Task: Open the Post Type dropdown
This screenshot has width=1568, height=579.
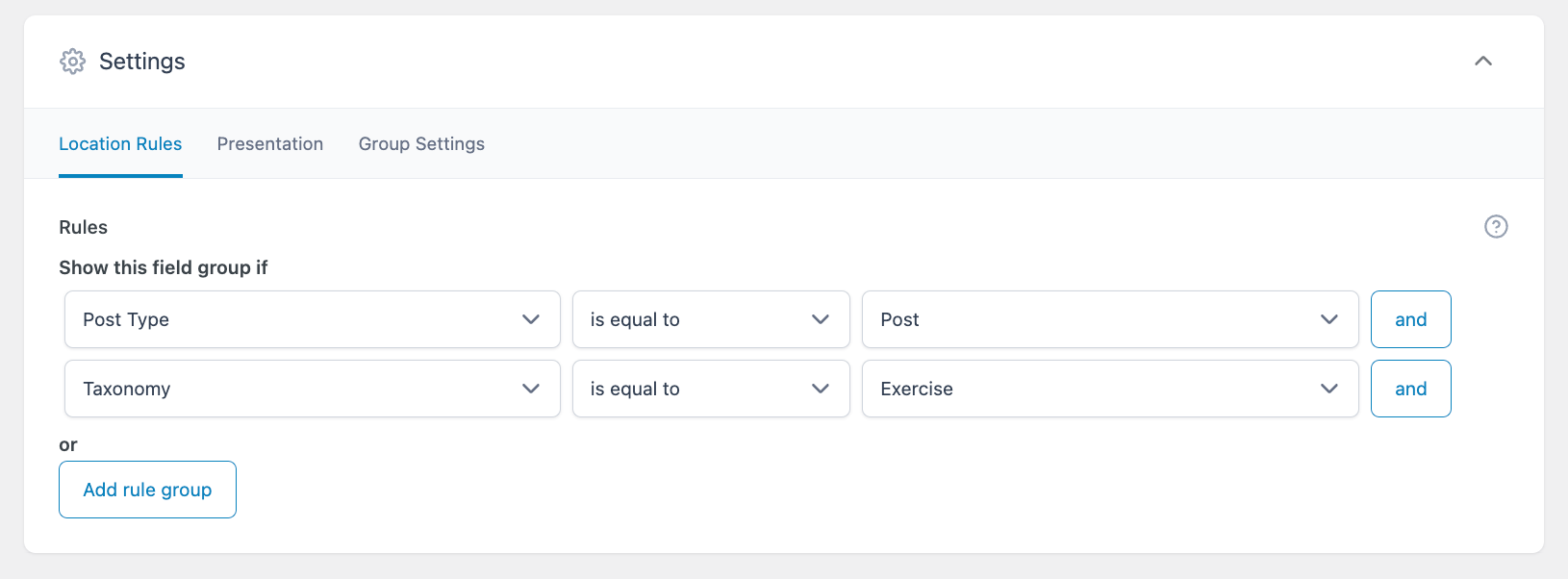Action: coord(312,319)
